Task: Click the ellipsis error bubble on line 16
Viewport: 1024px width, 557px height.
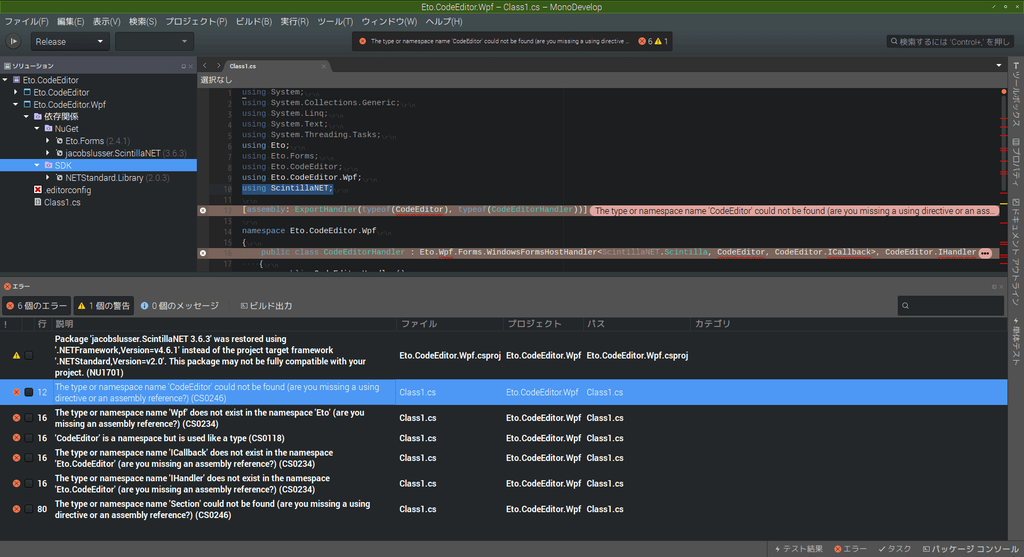Action: [985, 253]
